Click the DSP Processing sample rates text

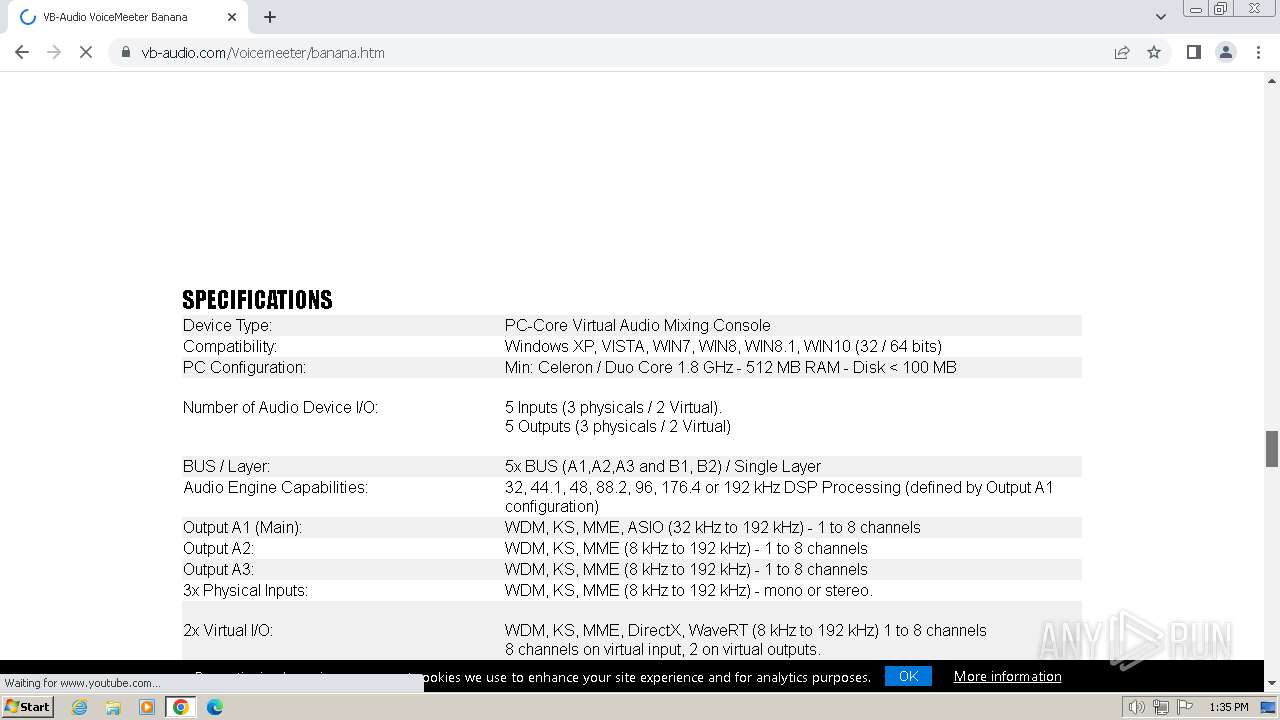click(779, 497)
